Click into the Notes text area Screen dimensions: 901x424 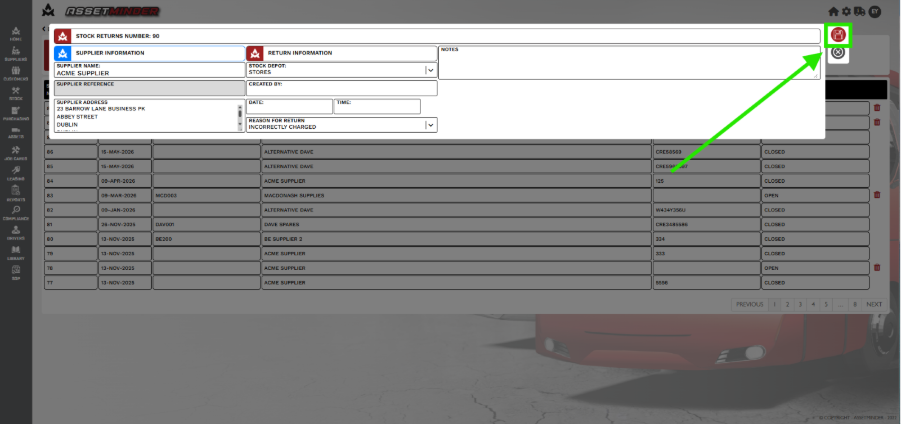coord(629,63)
